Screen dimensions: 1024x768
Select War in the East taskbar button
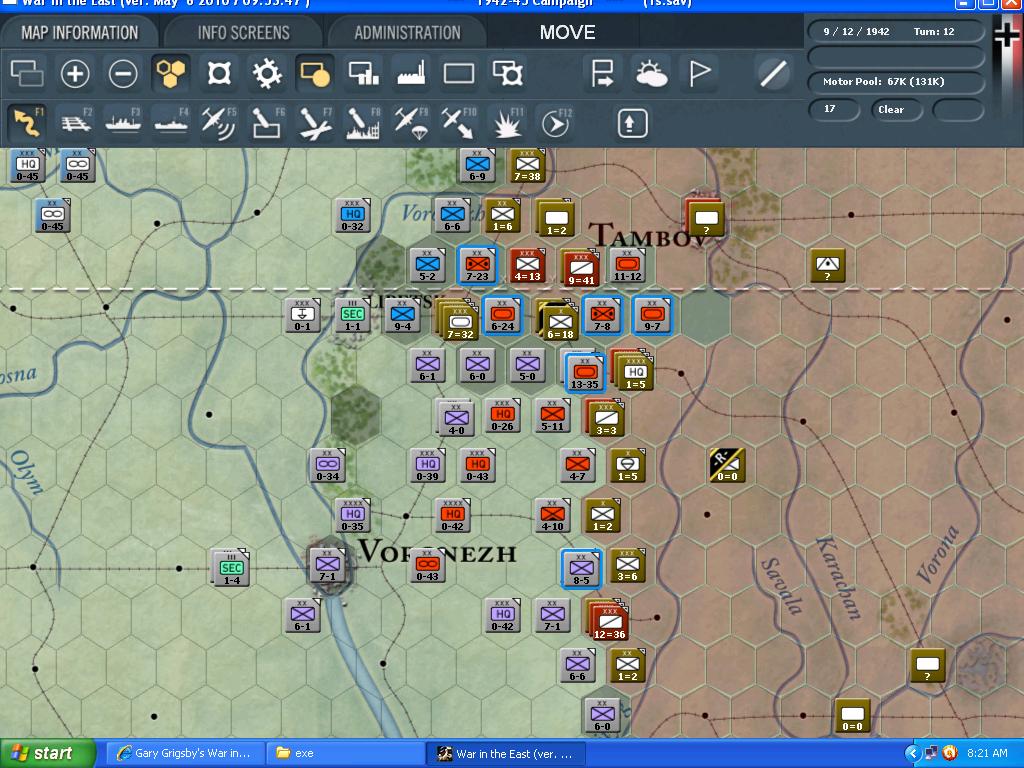coord(506,753)
